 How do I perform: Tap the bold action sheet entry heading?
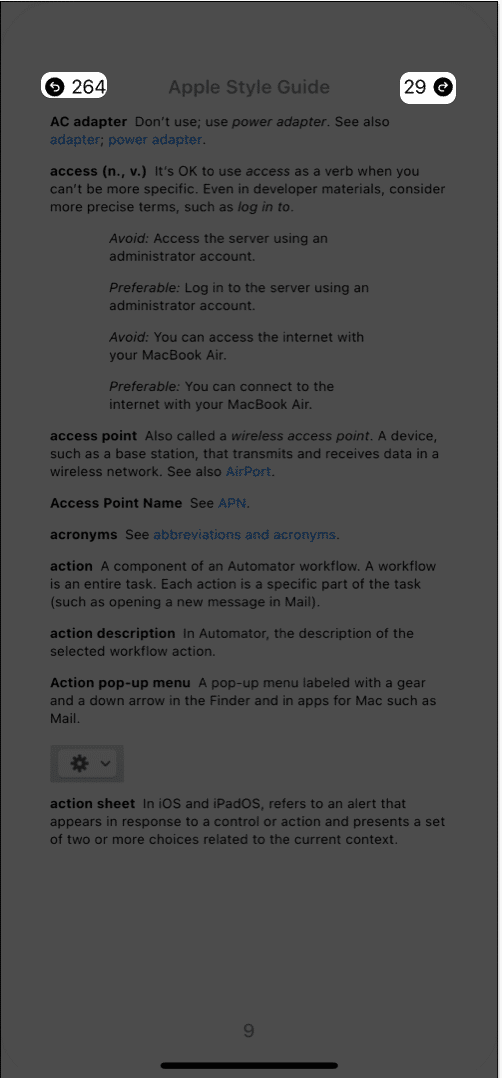(92, 804)
